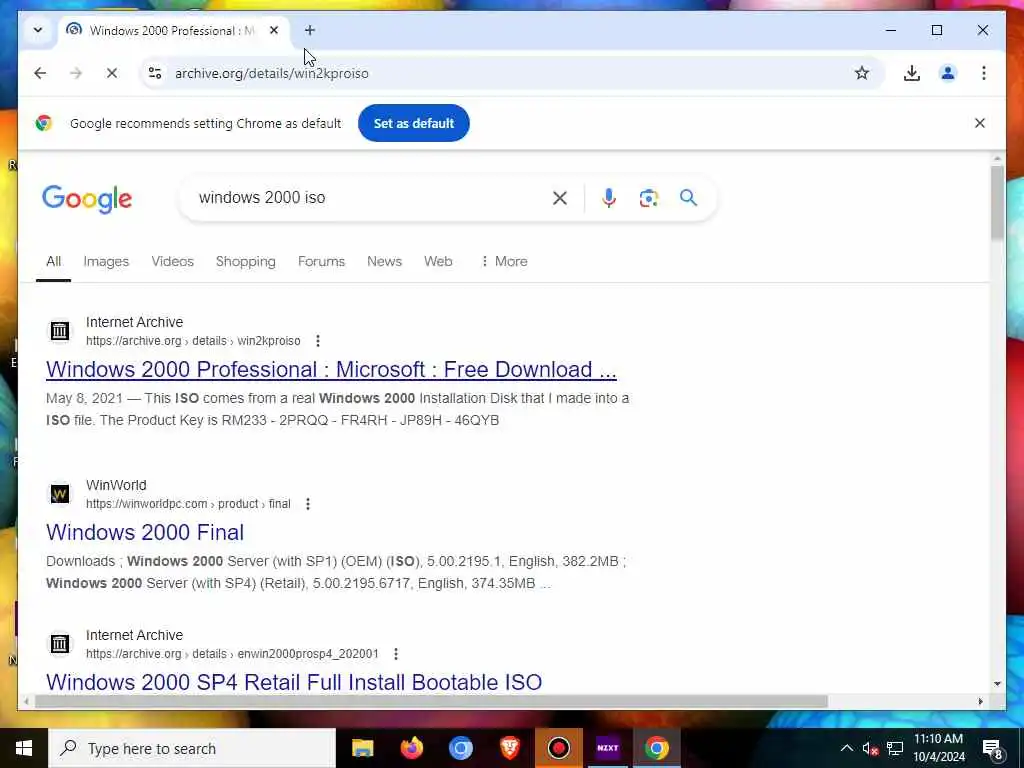Switch to the Videos tab

pyautogui.click(x=172, y=261)
